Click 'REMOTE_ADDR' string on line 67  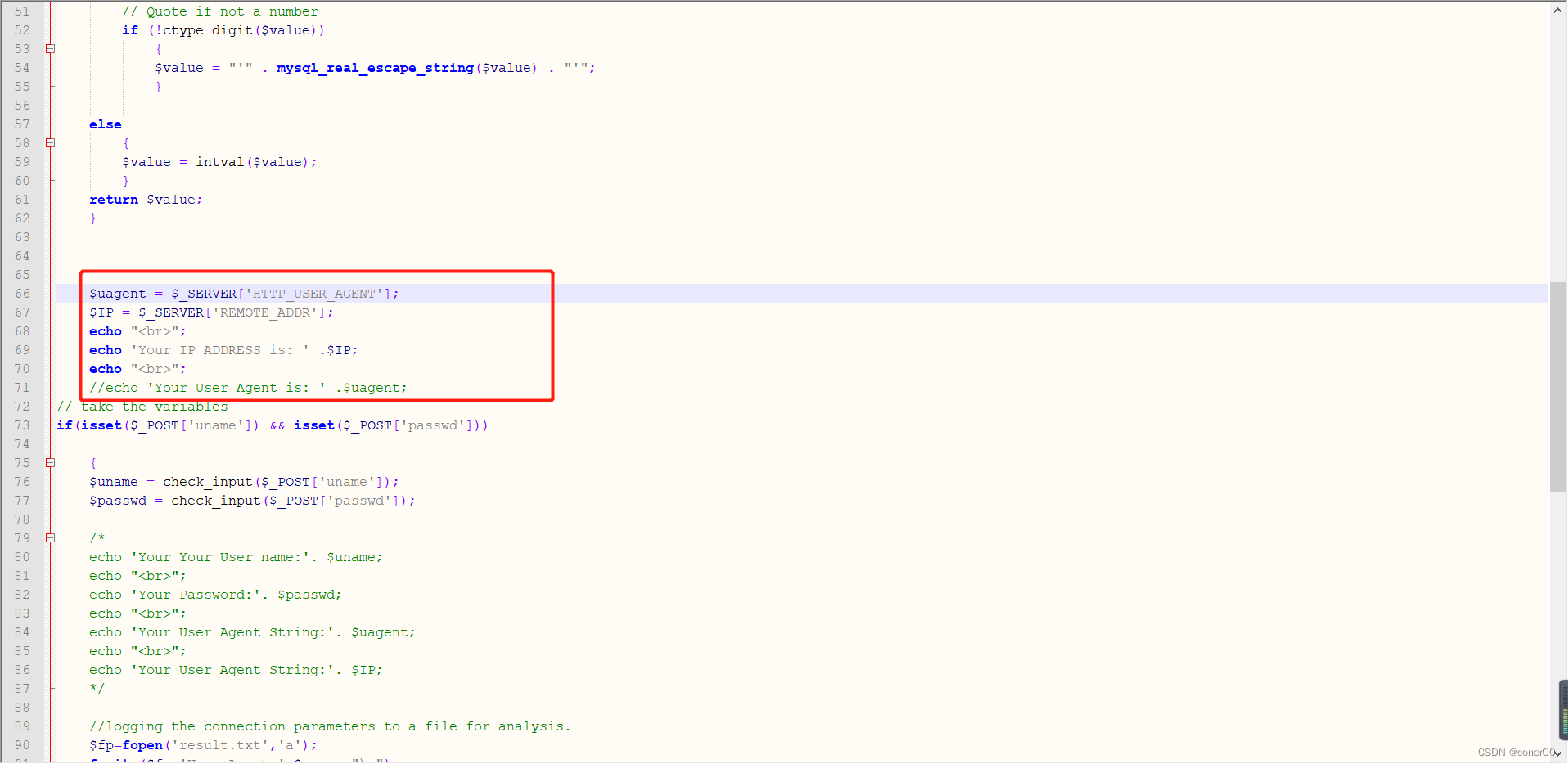(x=265, y=312)
